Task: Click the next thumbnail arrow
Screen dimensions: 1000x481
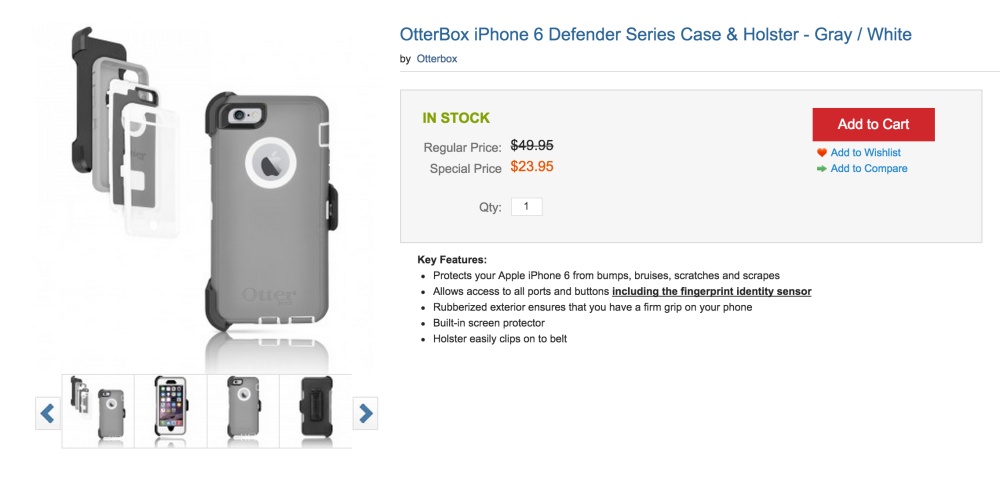Action: coord(366,412)
